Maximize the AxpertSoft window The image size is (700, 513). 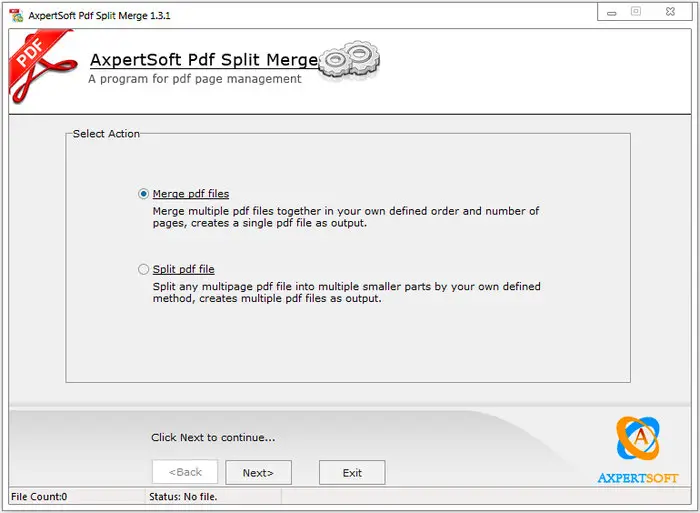pyautogui.click(x=636, y=12)
